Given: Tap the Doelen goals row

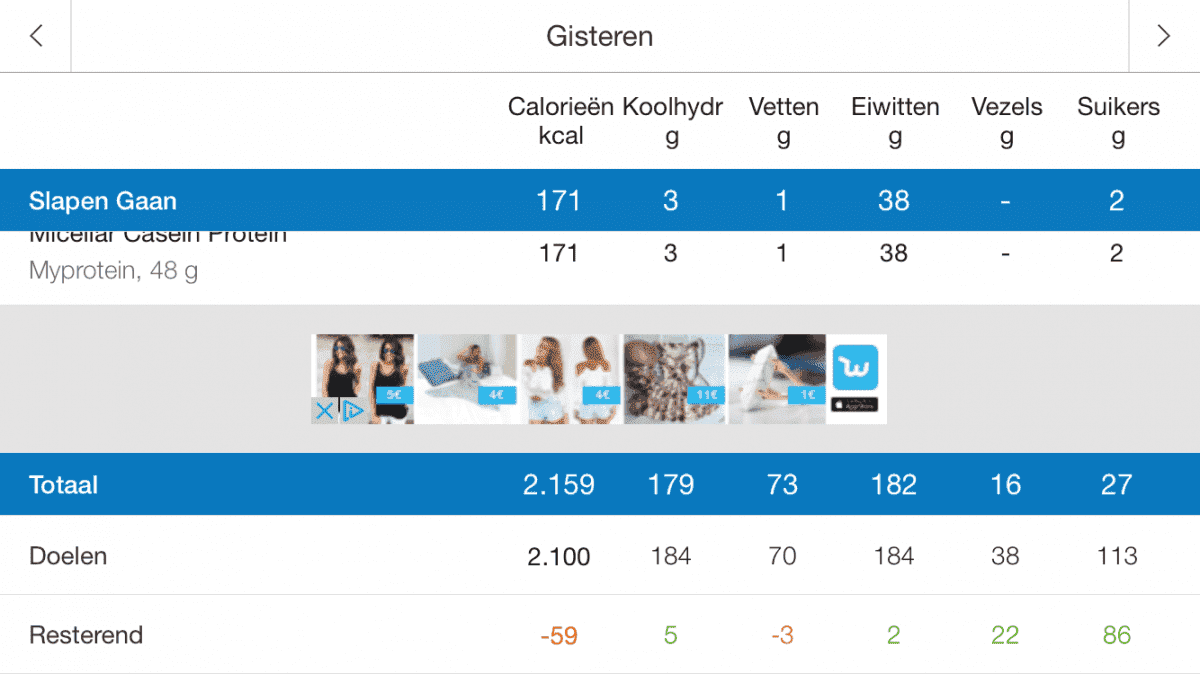Looking at the screenshot, I should coord(68,556).
